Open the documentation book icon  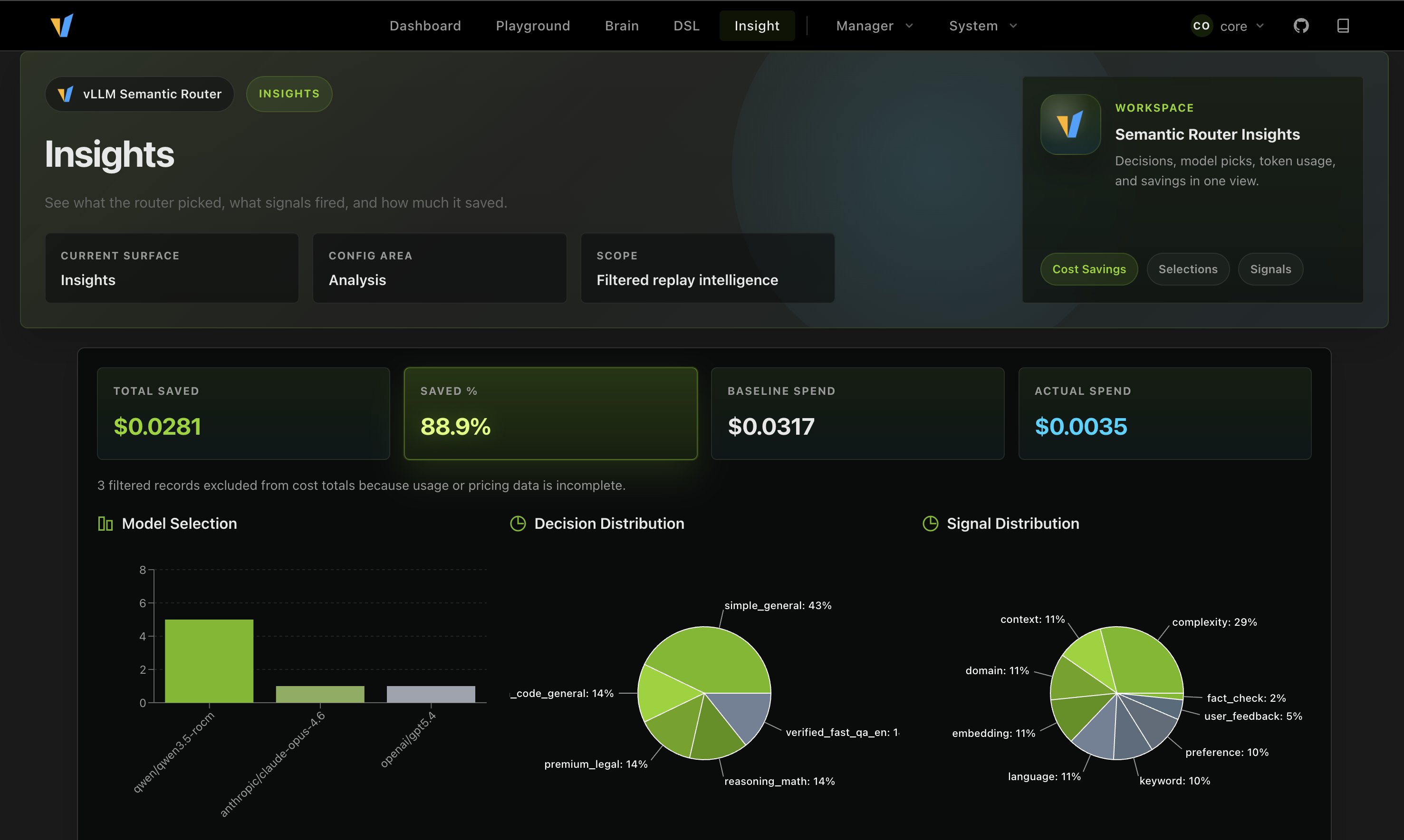tap(1343, 26)
